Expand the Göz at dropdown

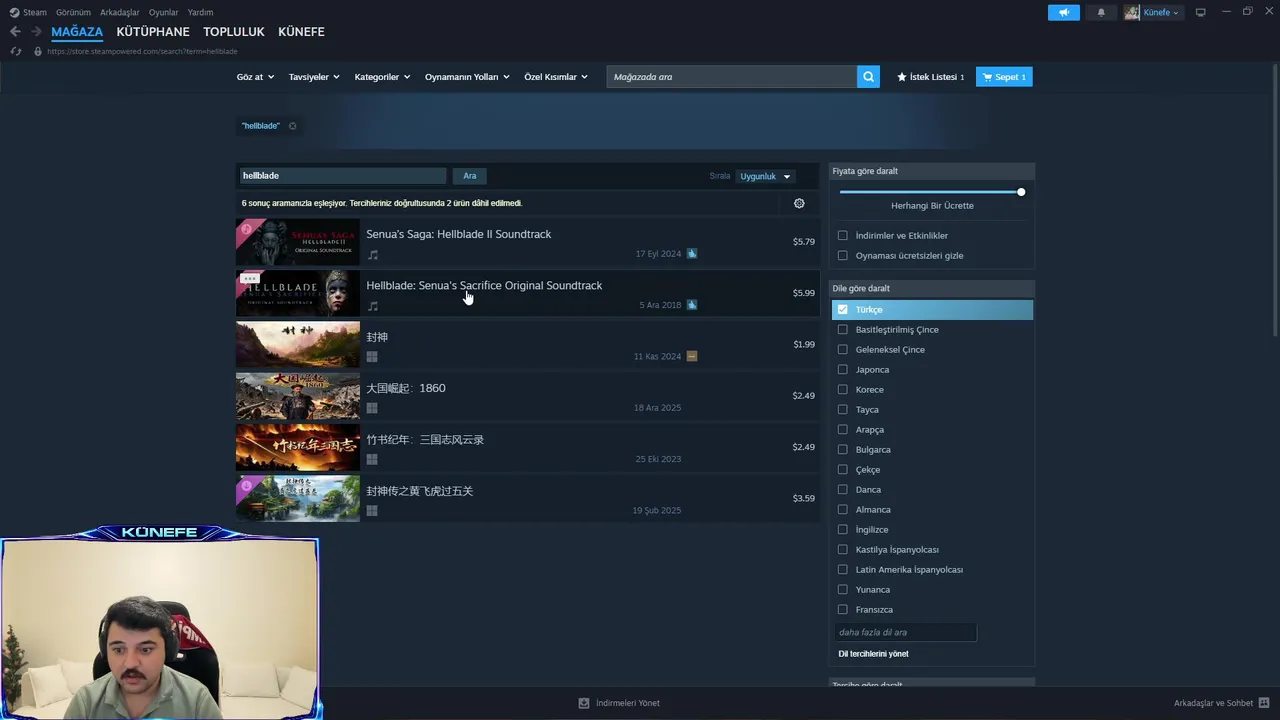pyautogui.click(x=255, y=77)
